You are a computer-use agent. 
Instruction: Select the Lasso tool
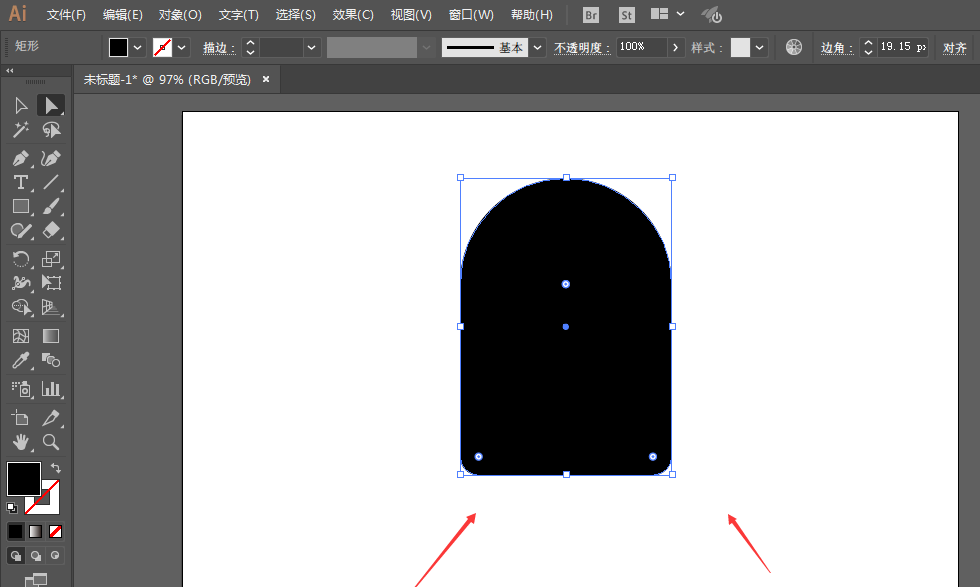pos(51,129)
